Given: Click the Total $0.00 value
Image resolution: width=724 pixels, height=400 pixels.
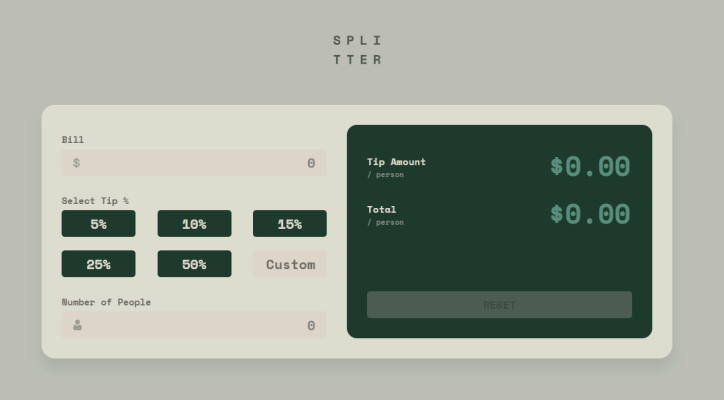Looking at the screenshot, I should [590, 214].
